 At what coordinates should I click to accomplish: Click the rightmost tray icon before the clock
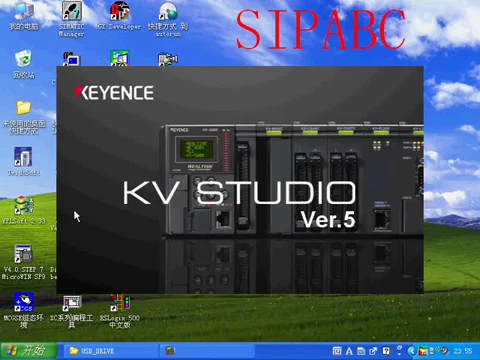pyautogui.click(x=445, y=351)
